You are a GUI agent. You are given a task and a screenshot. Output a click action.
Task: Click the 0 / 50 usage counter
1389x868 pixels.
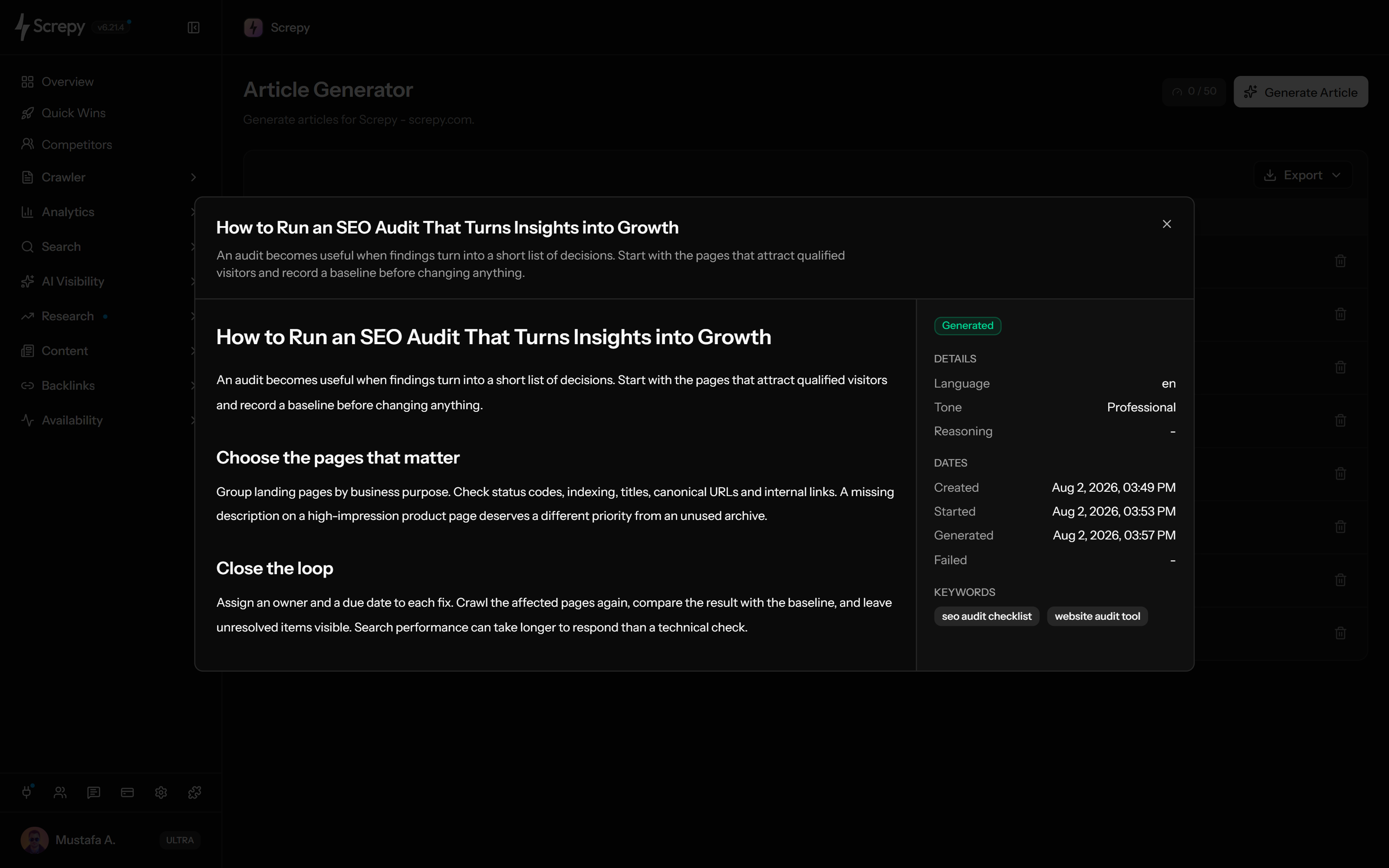point(1194,91)
